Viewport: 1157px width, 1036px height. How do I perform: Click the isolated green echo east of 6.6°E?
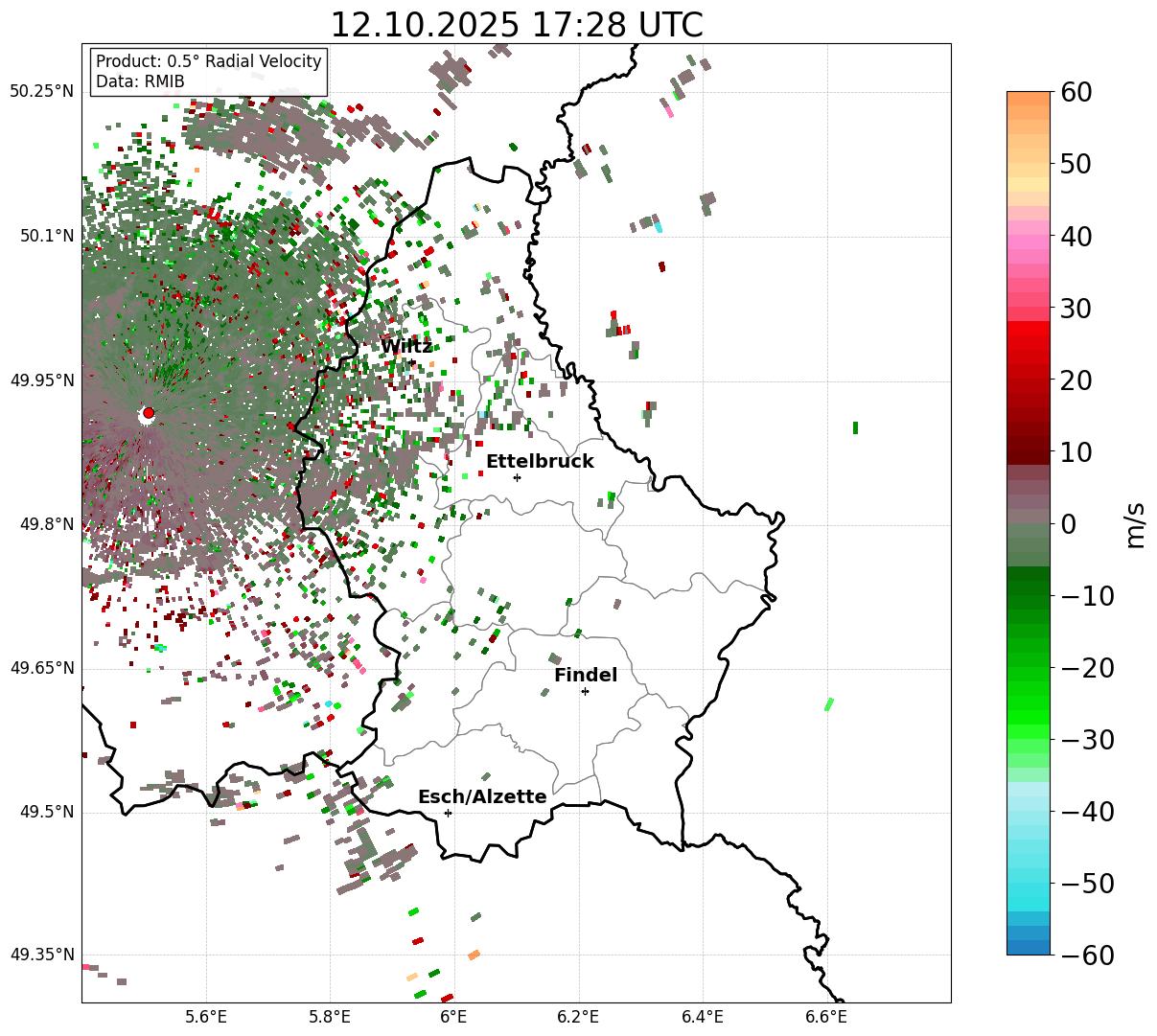click(855, 427)
